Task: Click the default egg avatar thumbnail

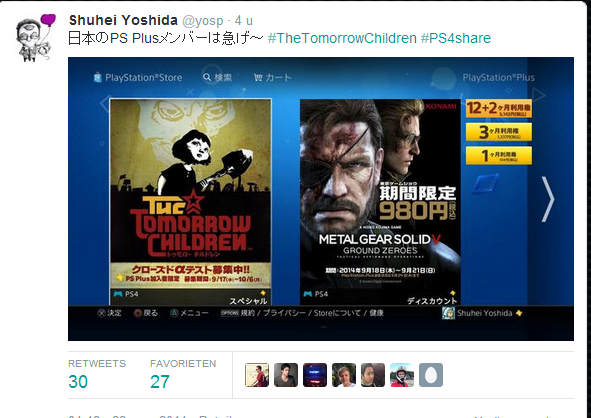Action: 431,375
